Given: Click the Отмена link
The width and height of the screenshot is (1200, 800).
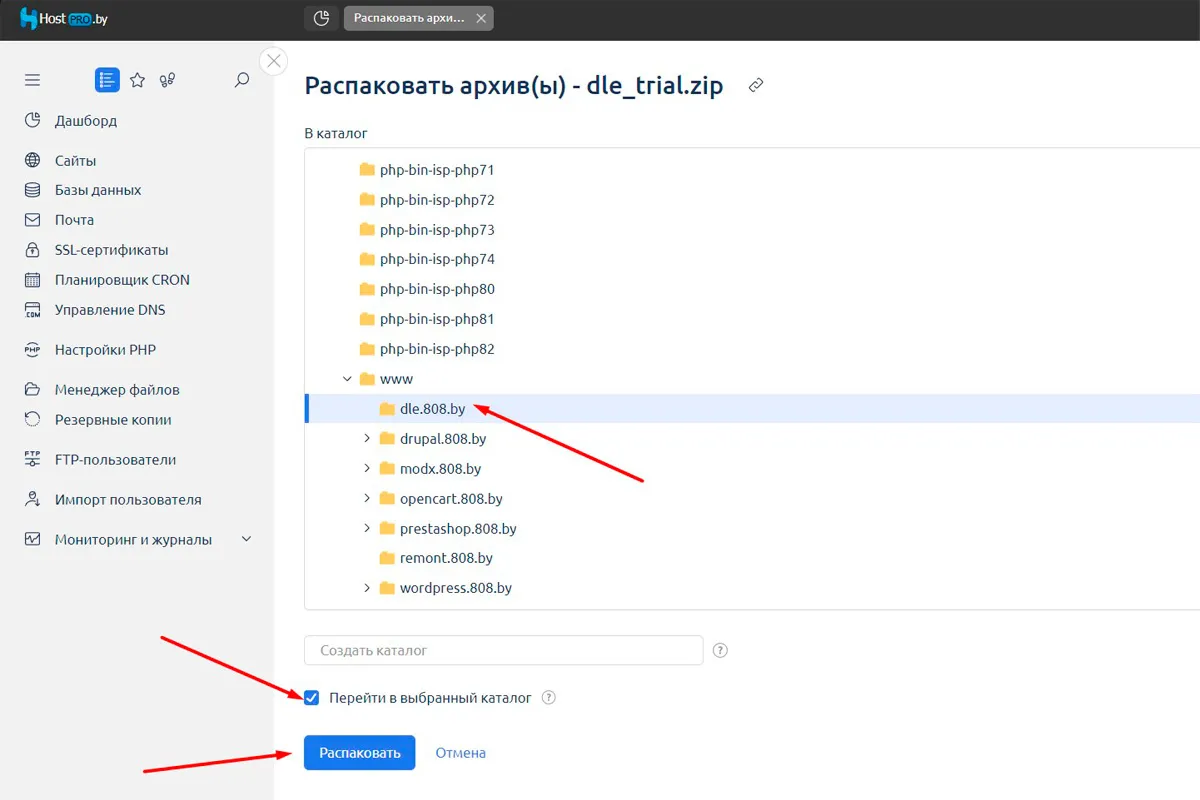Looking at the screenshot, I should click(460, 753).
